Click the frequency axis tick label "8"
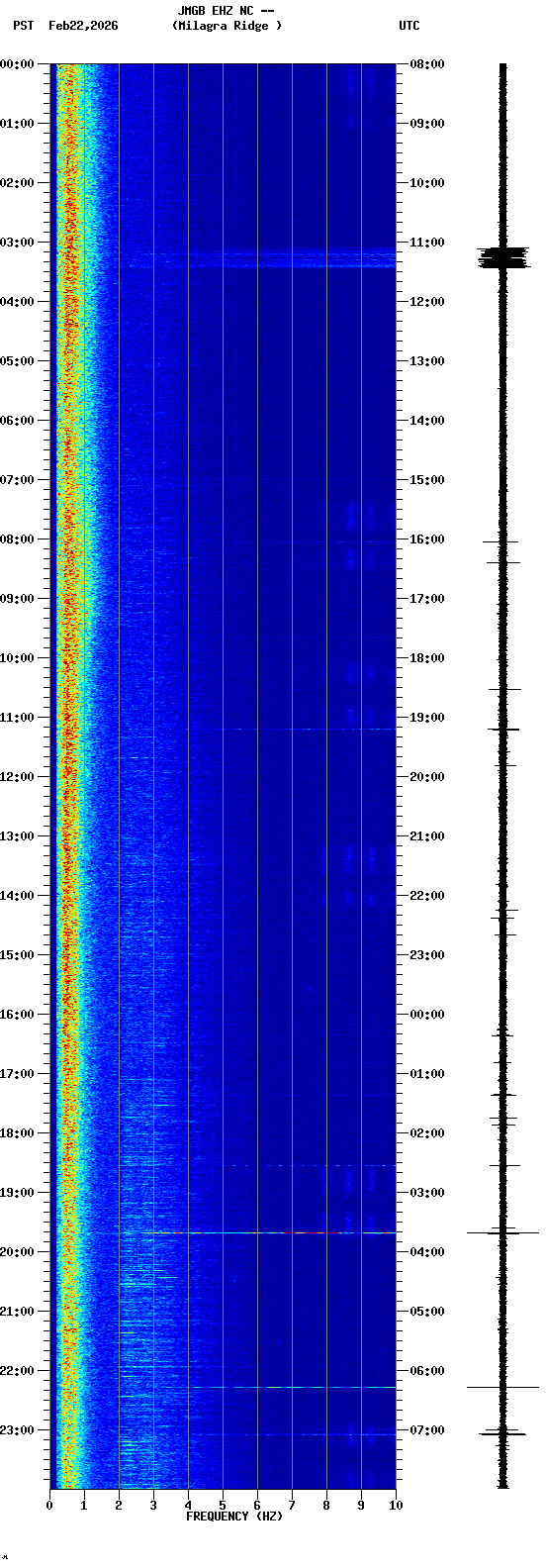 click(x=326, y=1506)
